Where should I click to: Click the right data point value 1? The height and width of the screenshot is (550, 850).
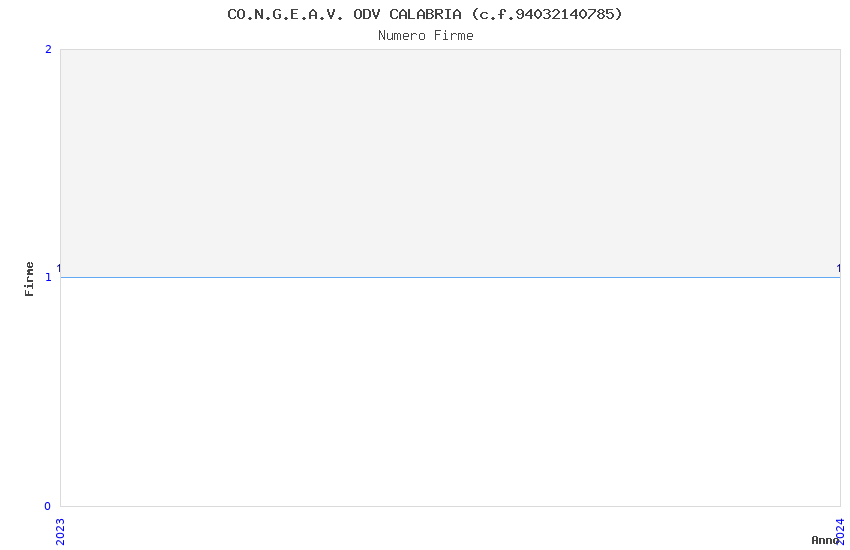839,268
